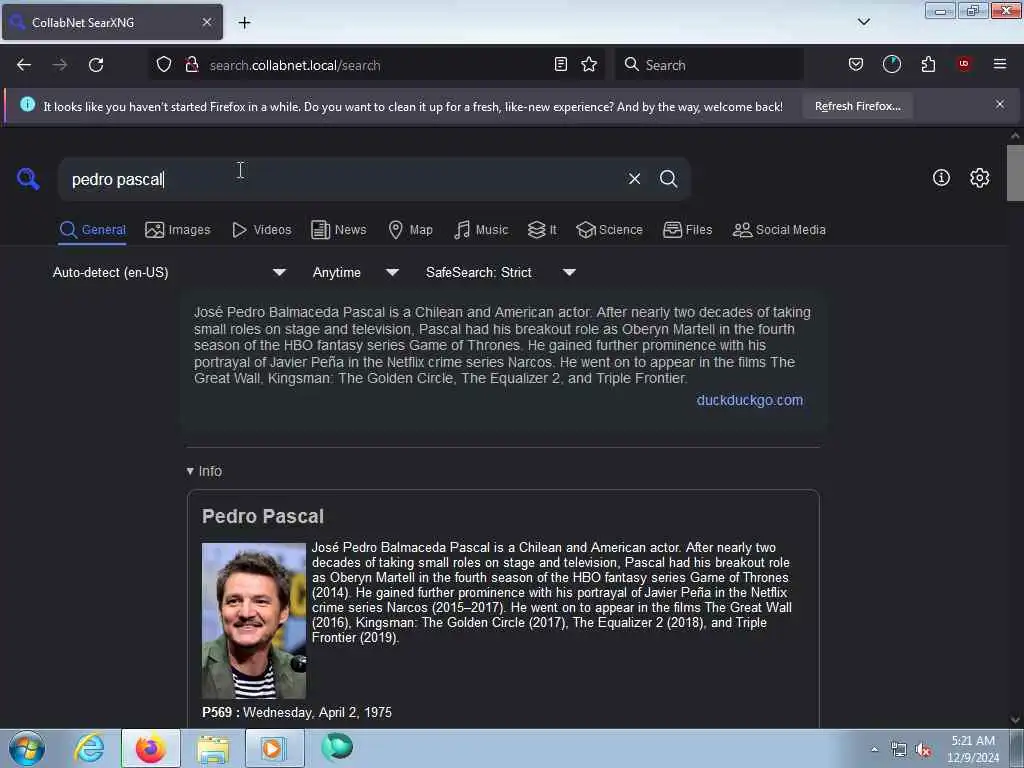The width and height of the screenshot is (1024, 768).
Task: Click the green round taskbar application icon
Action: [337, 747]
